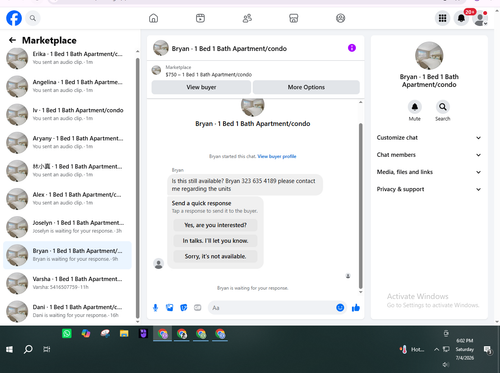Viewport: 500px width, 373px height.
Task: Show hidden system tray icons
Action: [436, 349]
